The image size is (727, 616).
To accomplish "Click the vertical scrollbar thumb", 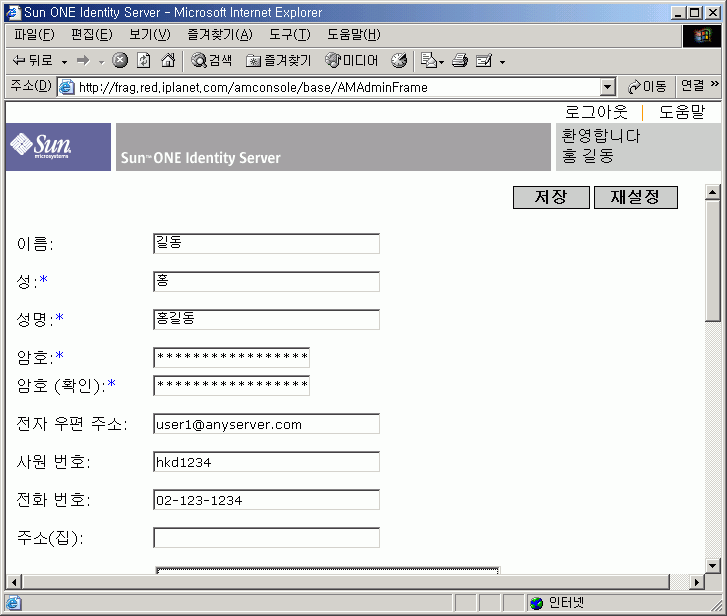I will (x=712, y=260).
